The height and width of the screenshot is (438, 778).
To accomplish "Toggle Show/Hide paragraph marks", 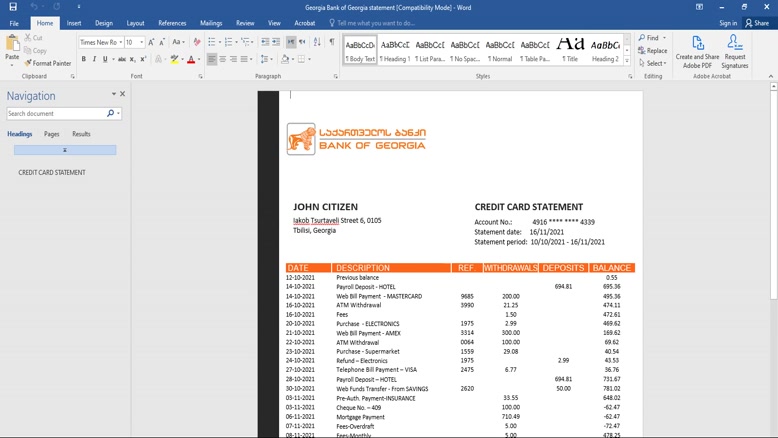I will pos(332,42).
